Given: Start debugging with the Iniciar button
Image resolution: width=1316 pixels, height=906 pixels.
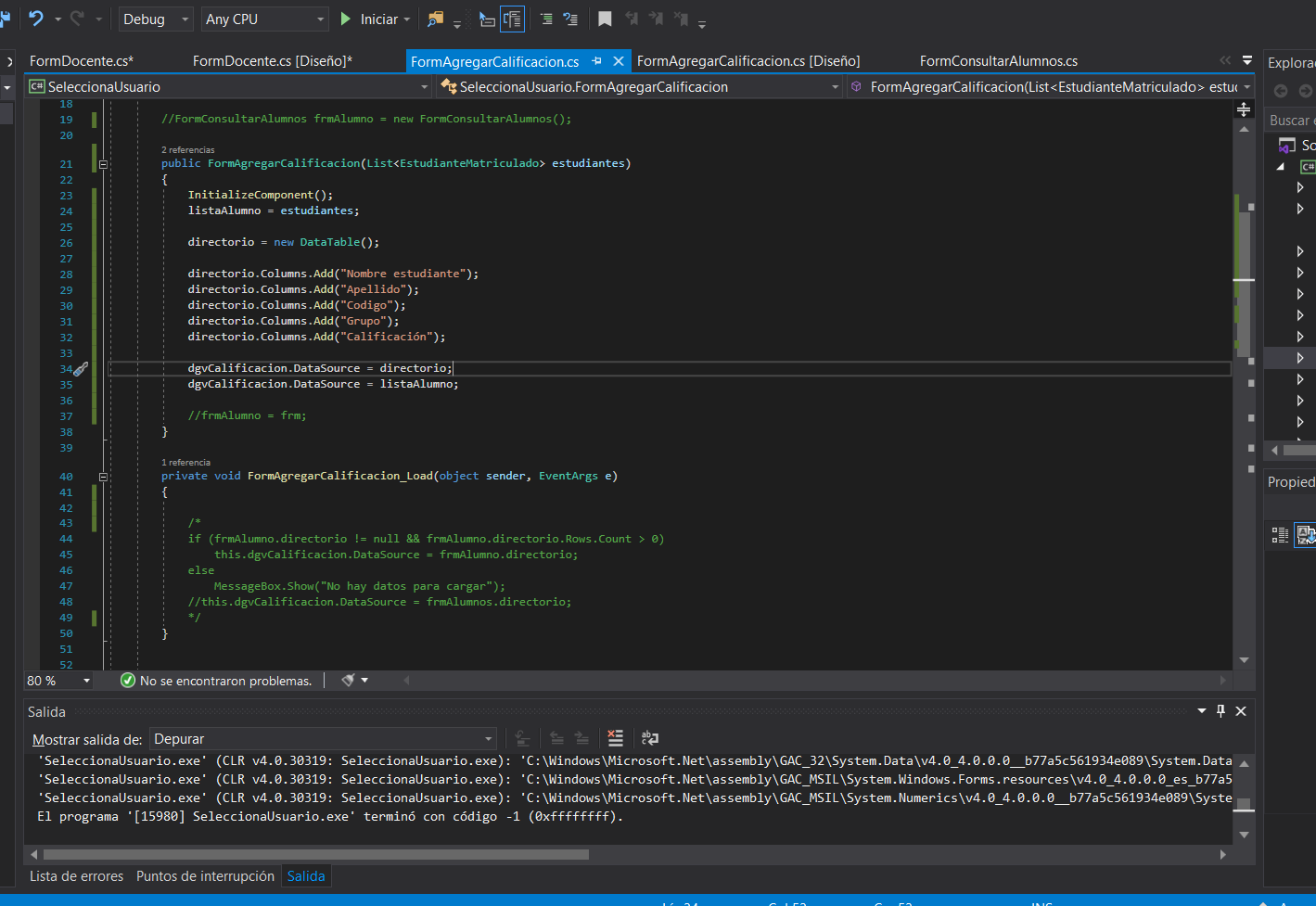Looking at the screenshot, I should pyautogui.click(x=368, y=19).
